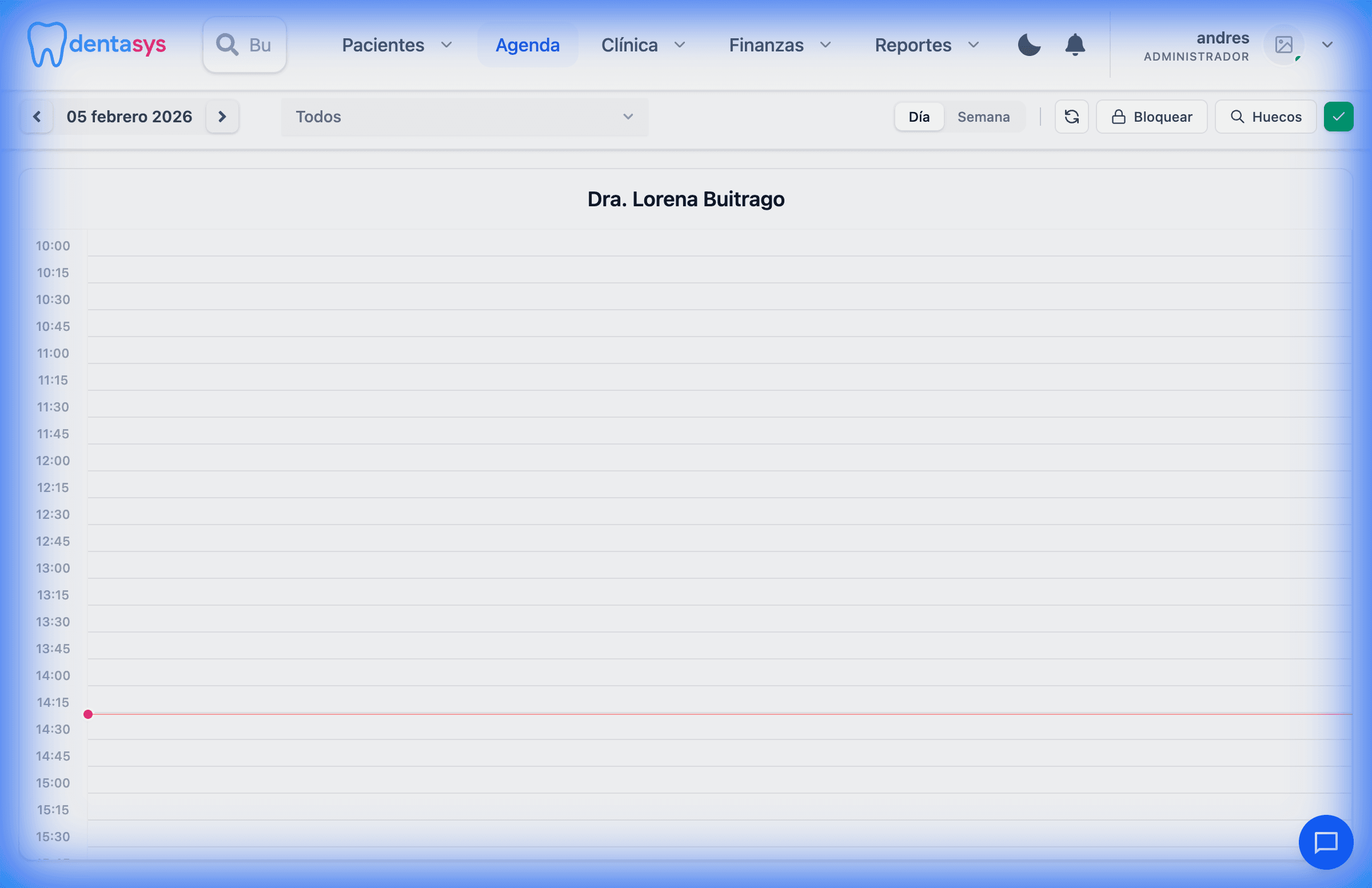Open the Agenda tab
Viewport: 1372px width, 888px height.
527,45
